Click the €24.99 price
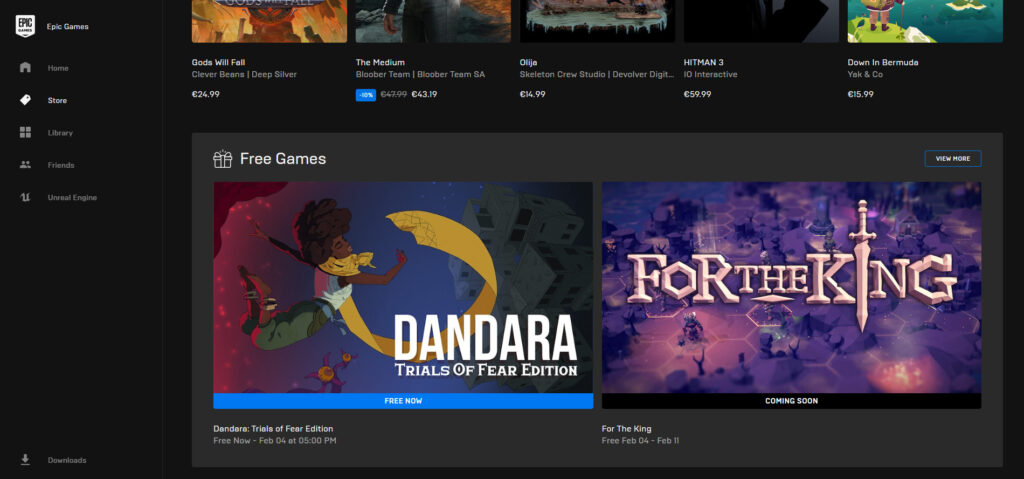 point(206,94)
